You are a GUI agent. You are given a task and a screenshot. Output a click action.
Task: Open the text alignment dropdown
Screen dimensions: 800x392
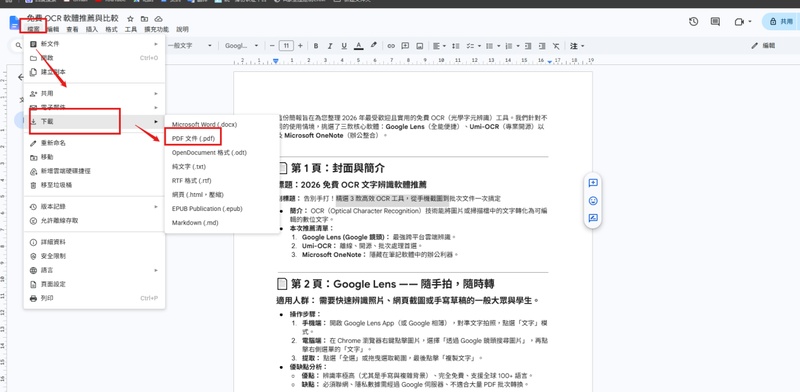(x=439, y=46)
